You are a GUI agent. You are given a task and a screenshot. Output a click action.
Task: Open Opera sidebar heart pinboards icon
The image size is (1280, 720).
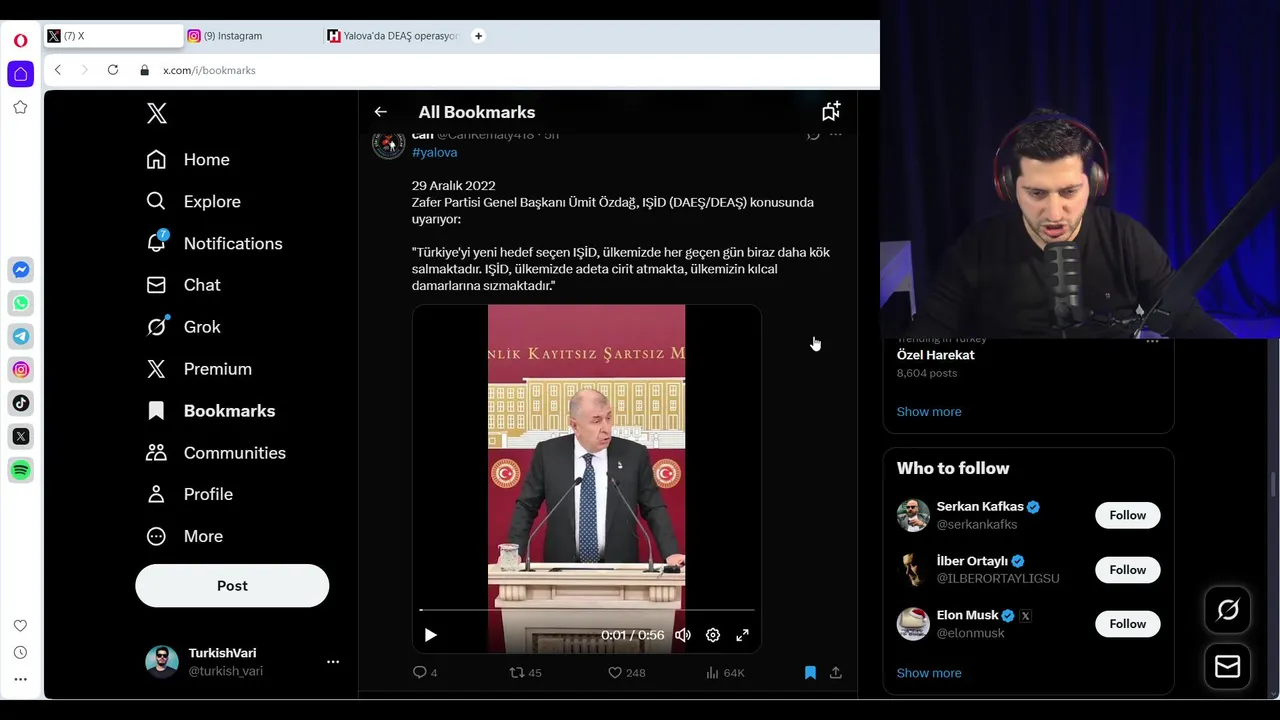tap(20, 626)
